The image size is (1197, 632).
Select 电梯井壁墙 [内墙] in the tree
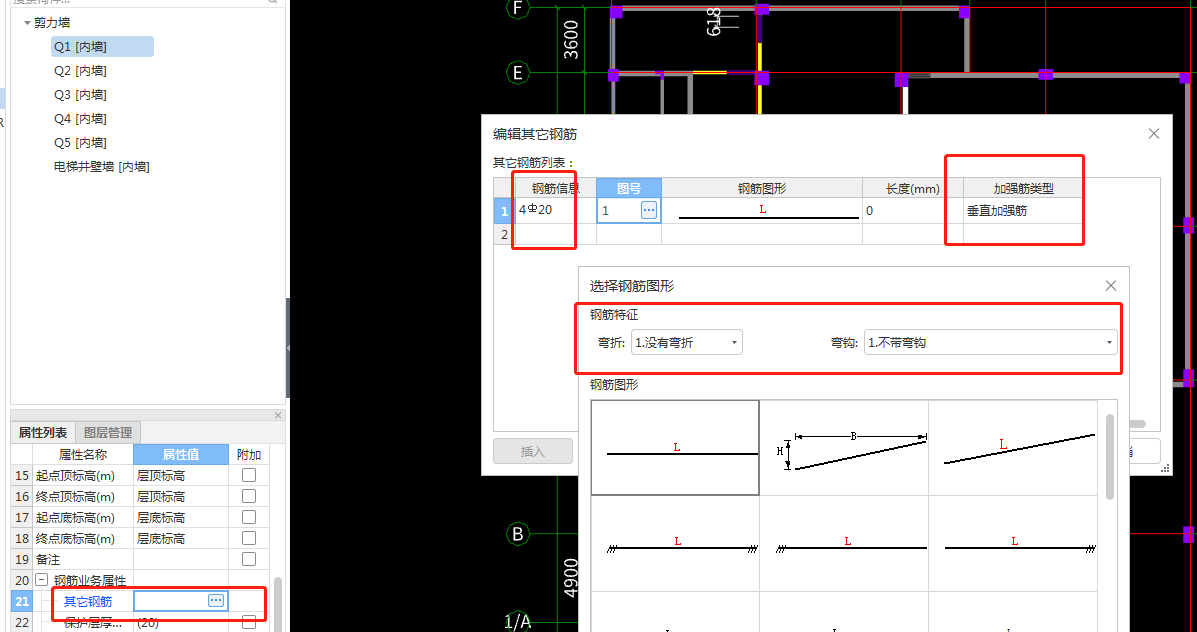click(x=102, y=166)
